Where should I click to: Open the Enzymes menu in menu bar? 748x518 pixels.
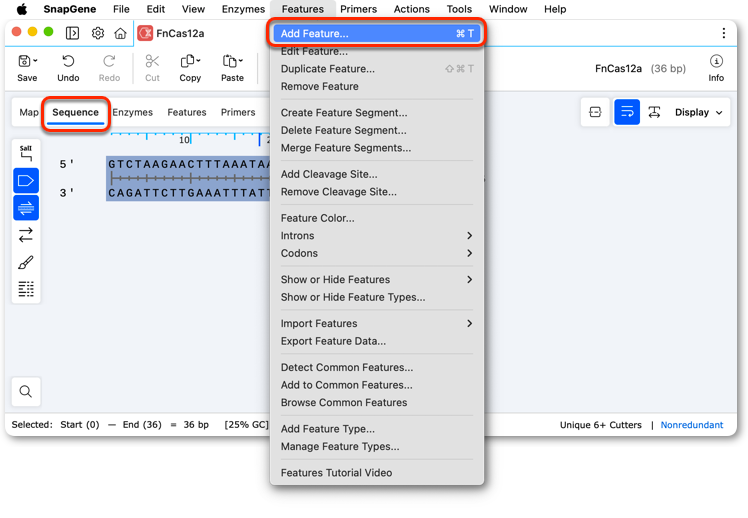click(x=243, y=9)
